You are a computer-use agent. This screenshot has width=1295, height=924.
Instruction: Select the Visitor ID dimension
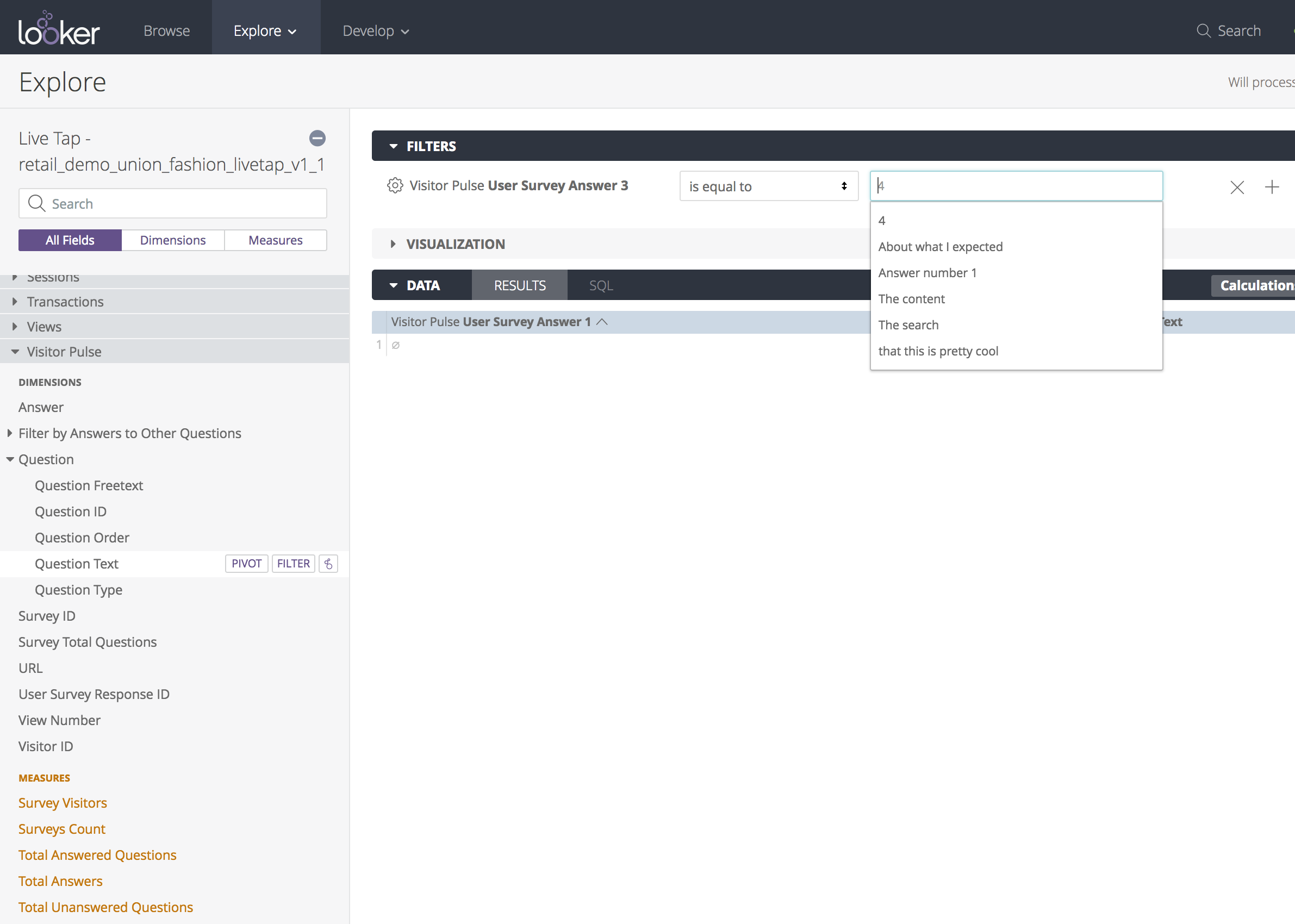[46, 747]
